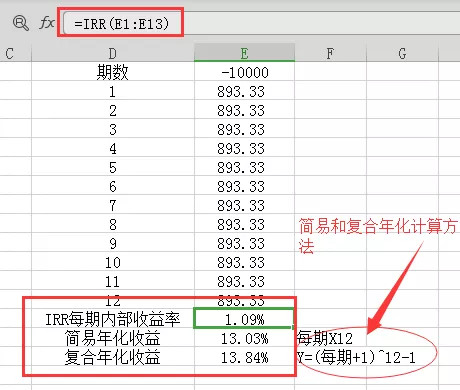Select the 复合年化收益 label cell
Image resolution: width=460 pixels, height=390 pixels.
(113, 357)
